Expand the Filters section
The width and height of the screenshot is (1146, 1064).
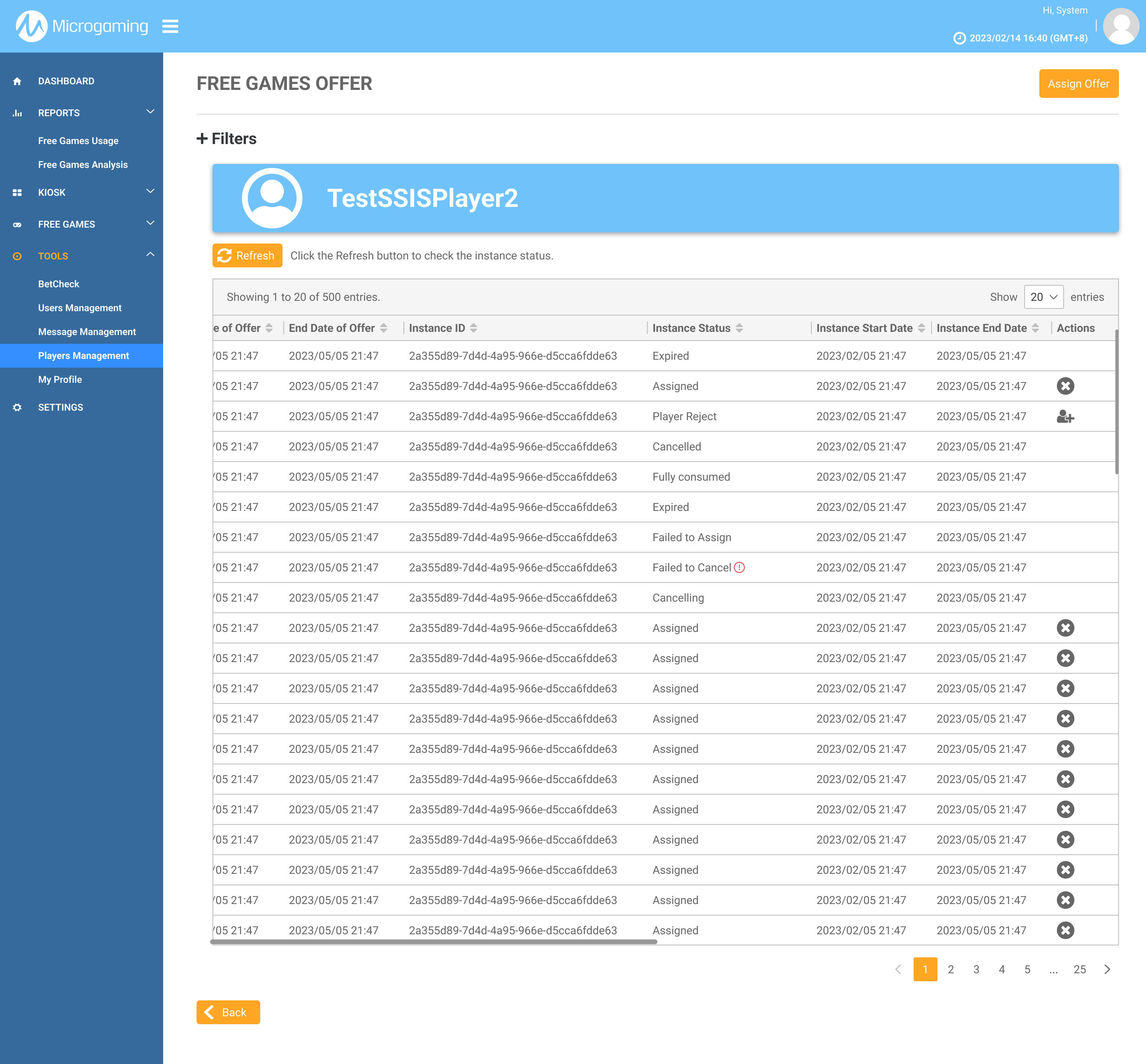226,139
